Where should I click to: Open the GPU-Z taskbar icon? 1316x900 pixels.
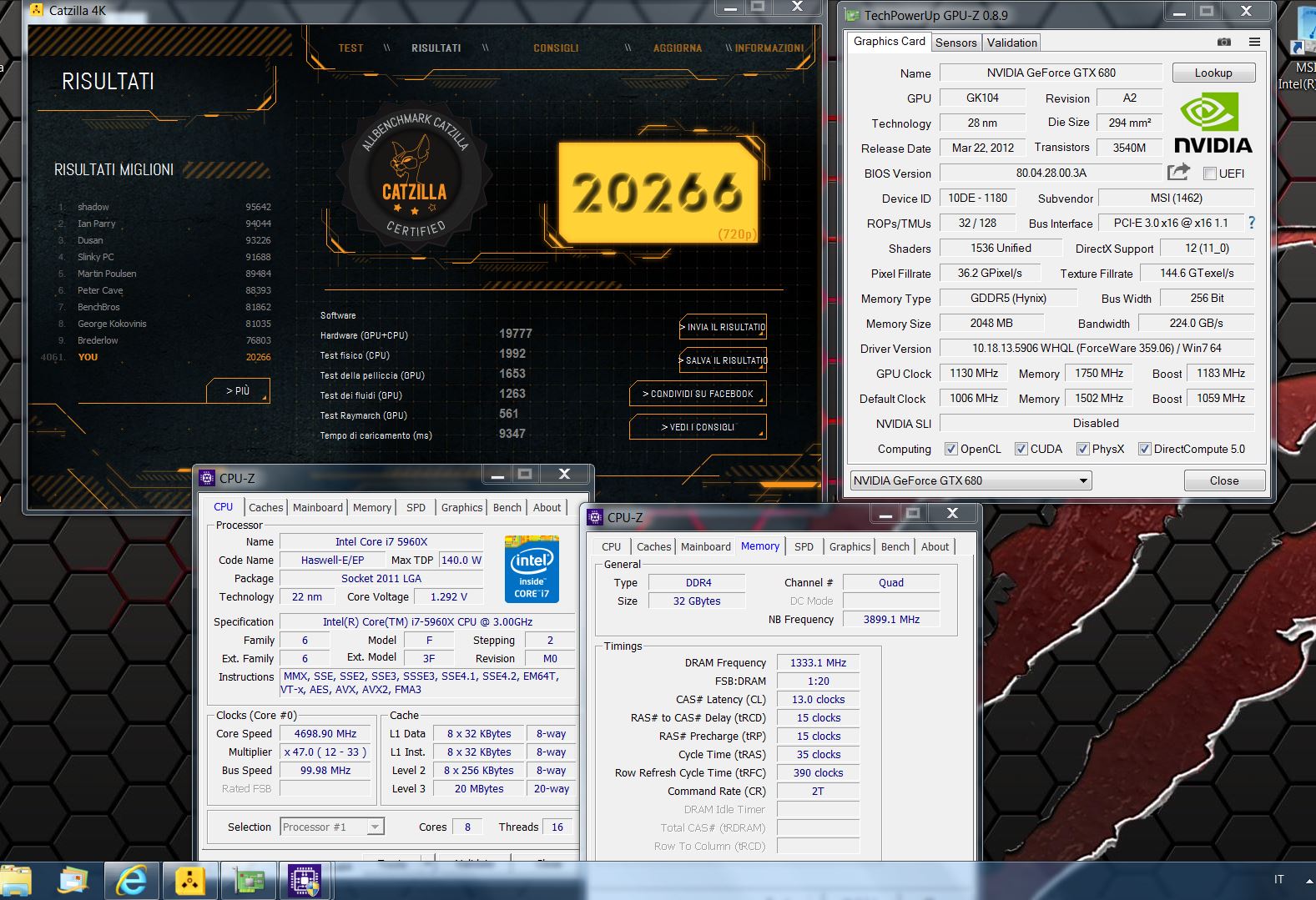(249, 881)
